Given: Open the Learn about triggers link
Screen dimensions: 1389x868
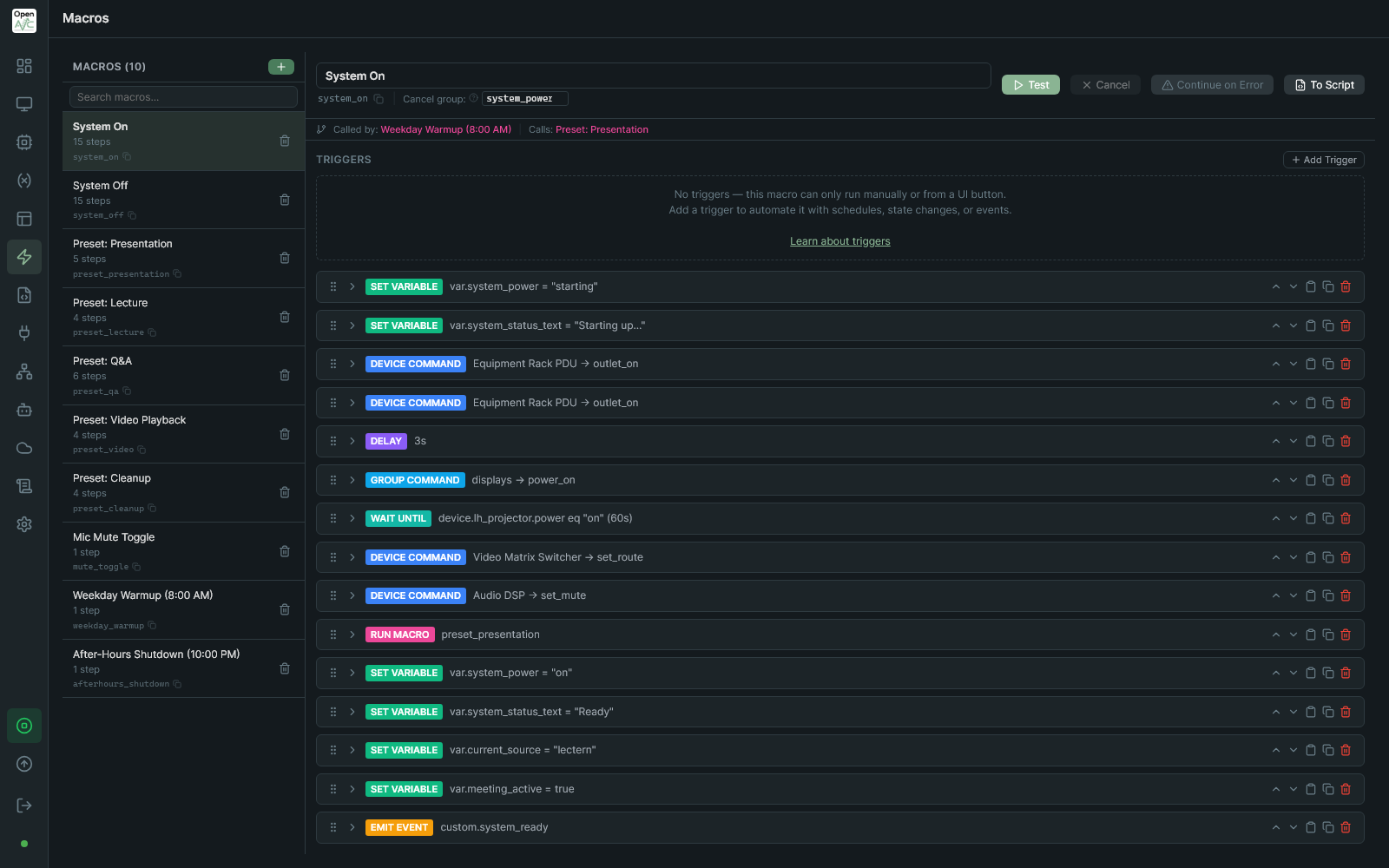Looking at the screenshot, I should tap(839, 241).
